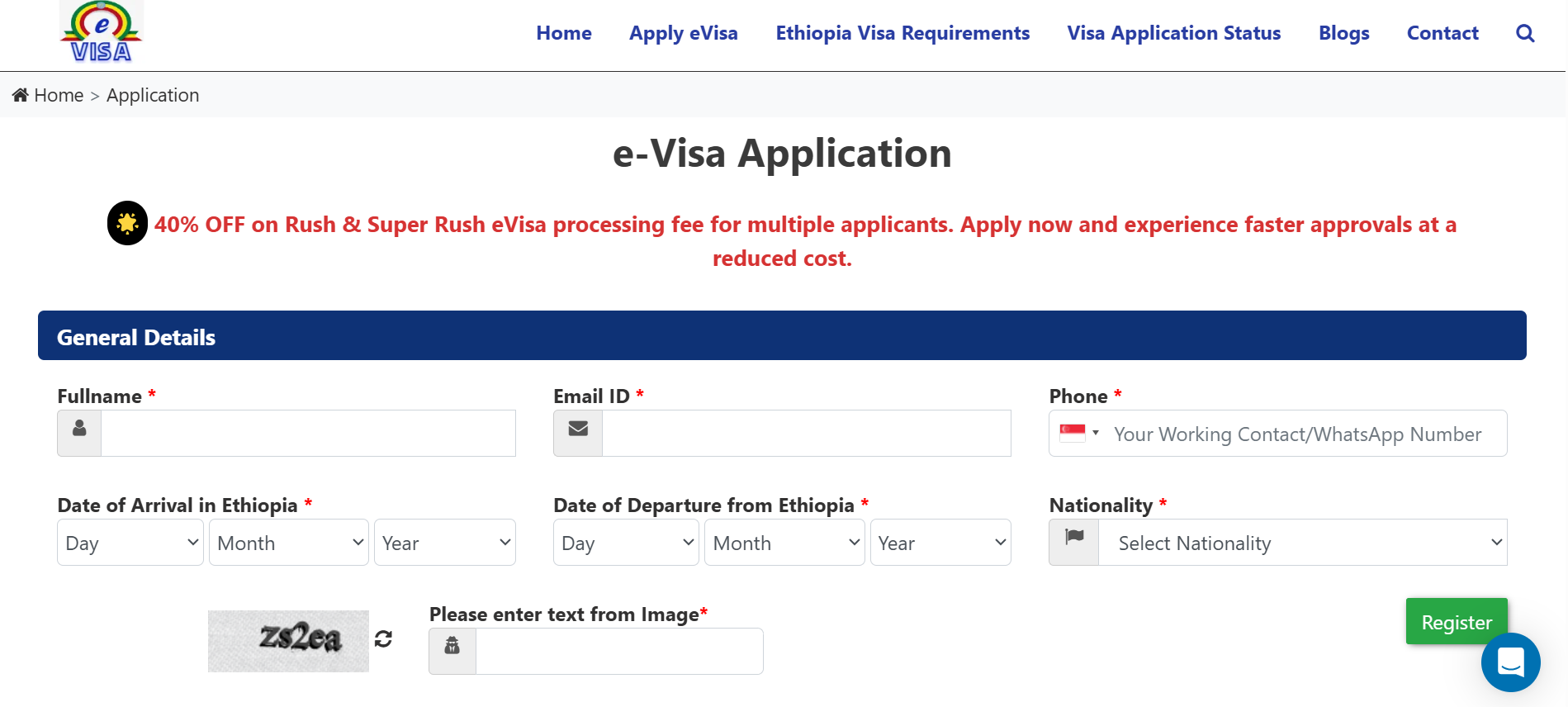Refresh the captcha image

click(383, 638)
